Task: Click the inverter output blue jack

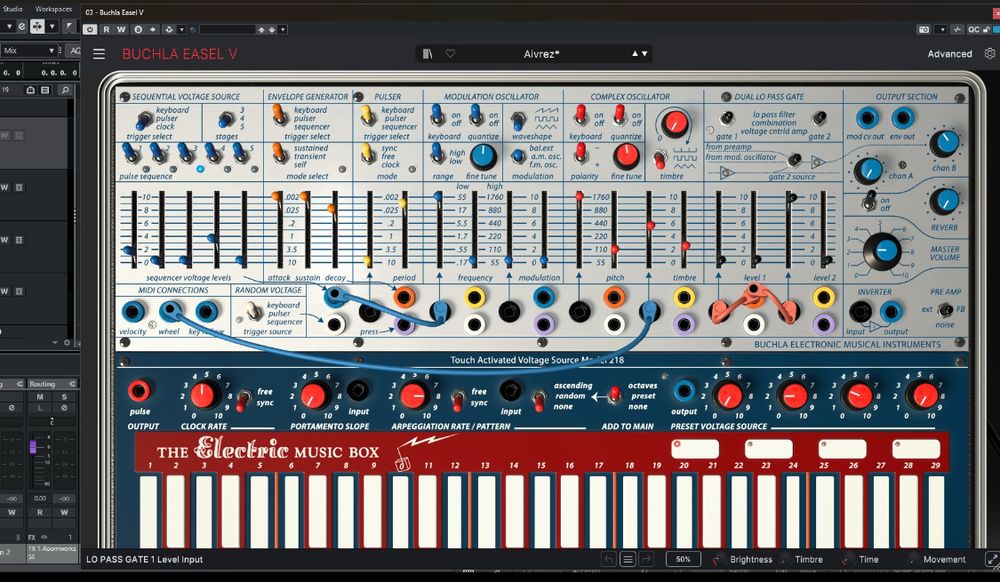Action: pos(891,312)
